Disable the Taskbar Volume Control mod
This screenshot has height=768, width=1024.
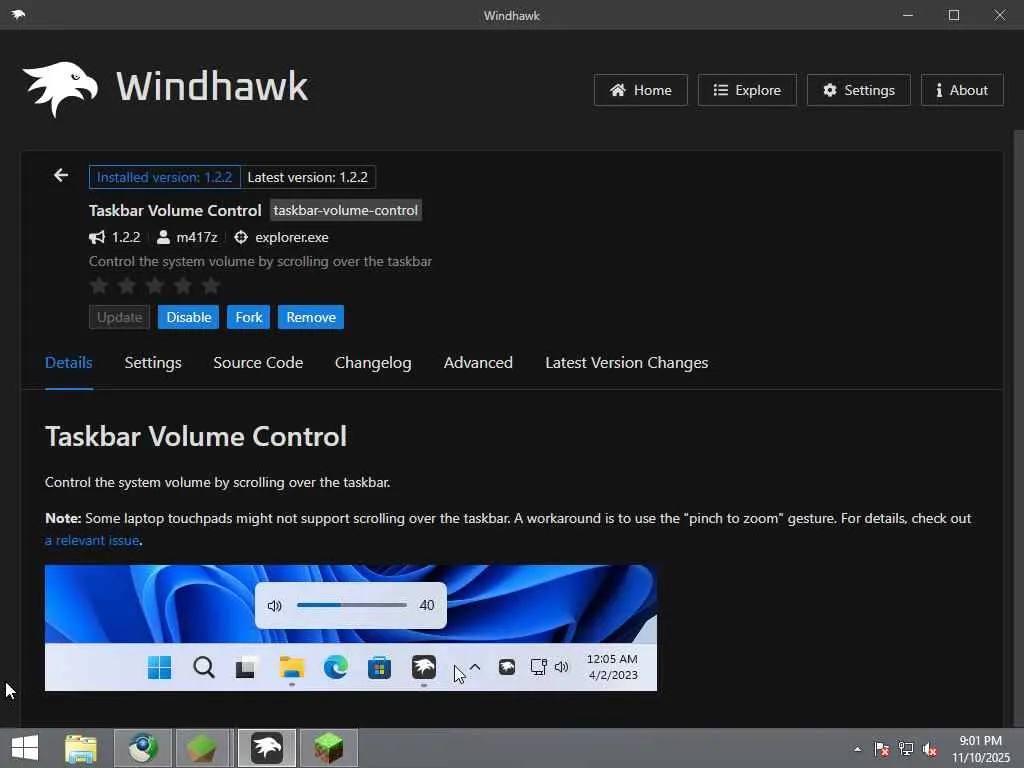point(188,317)
